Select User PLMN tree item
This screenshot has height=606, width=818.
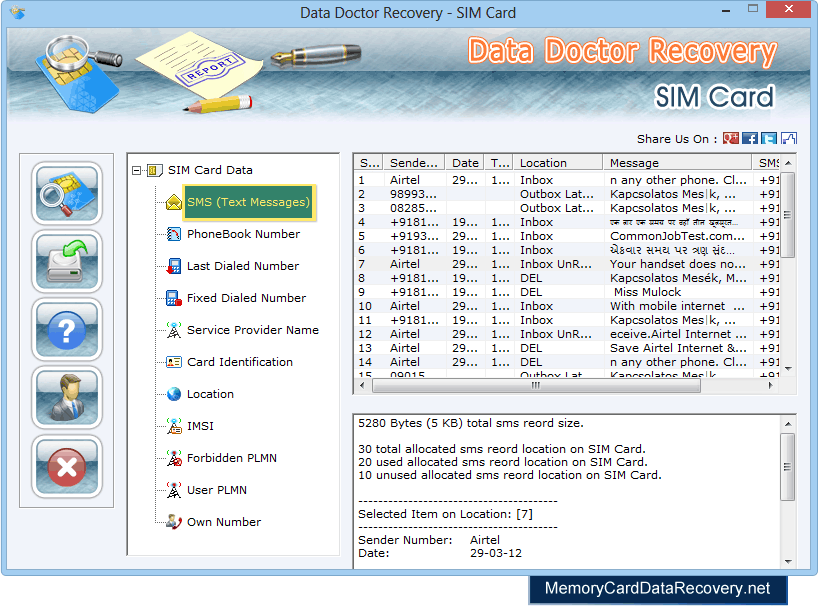coord(217,490)
